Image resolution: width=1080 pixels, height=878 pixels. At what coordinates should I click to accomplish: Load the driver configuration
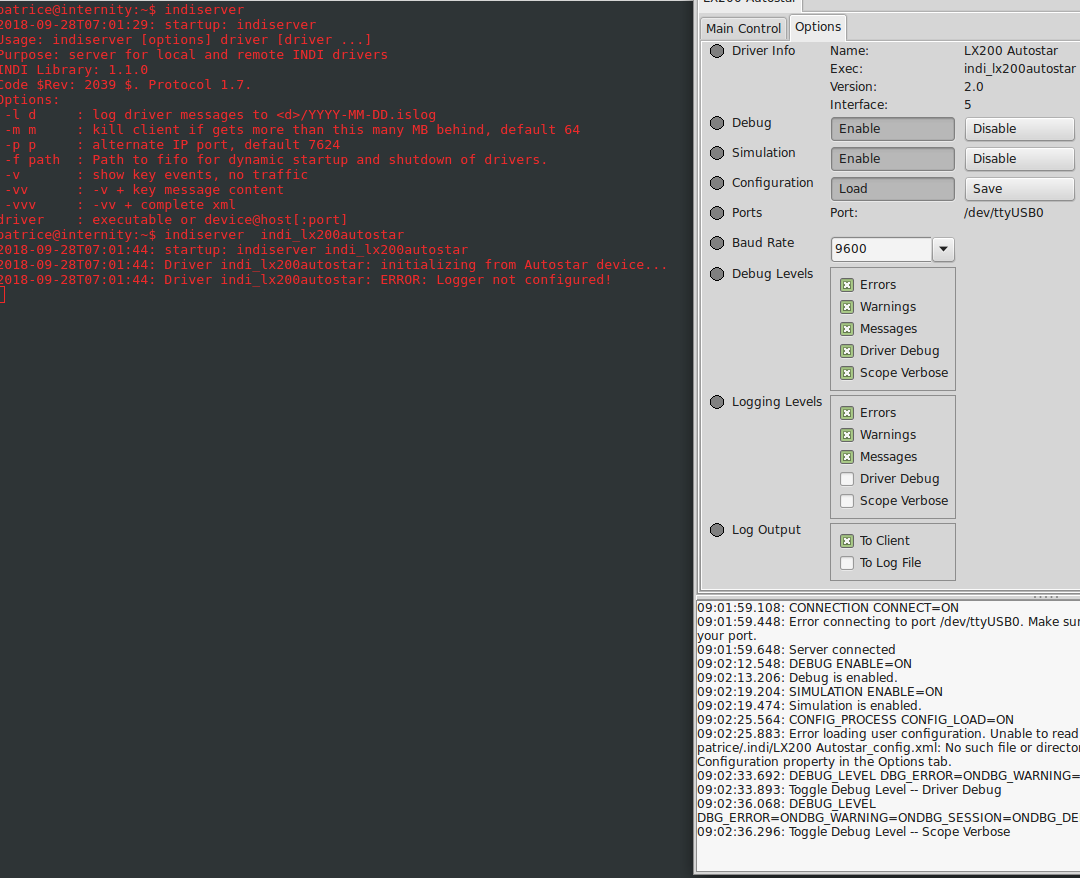[x=892, y=189]
